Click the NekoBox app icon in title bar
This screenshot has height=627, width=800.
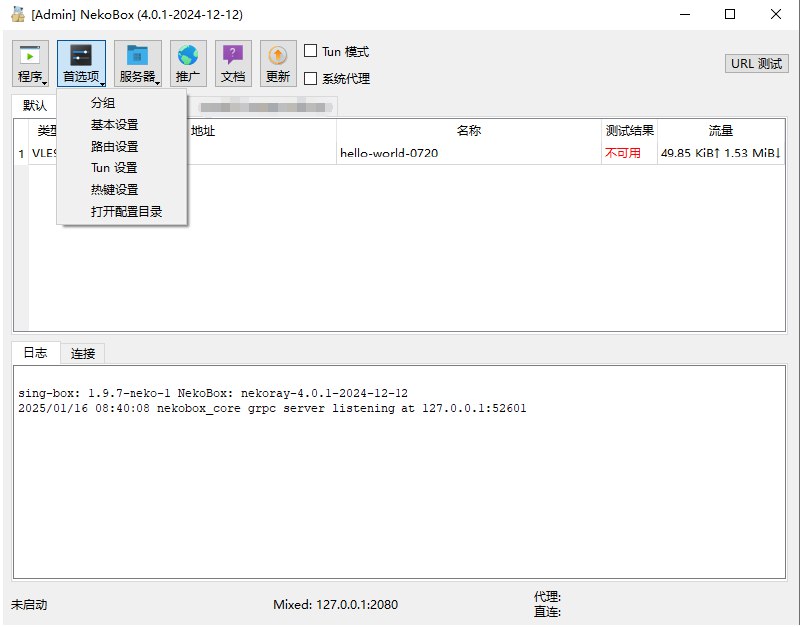(18, 14)
